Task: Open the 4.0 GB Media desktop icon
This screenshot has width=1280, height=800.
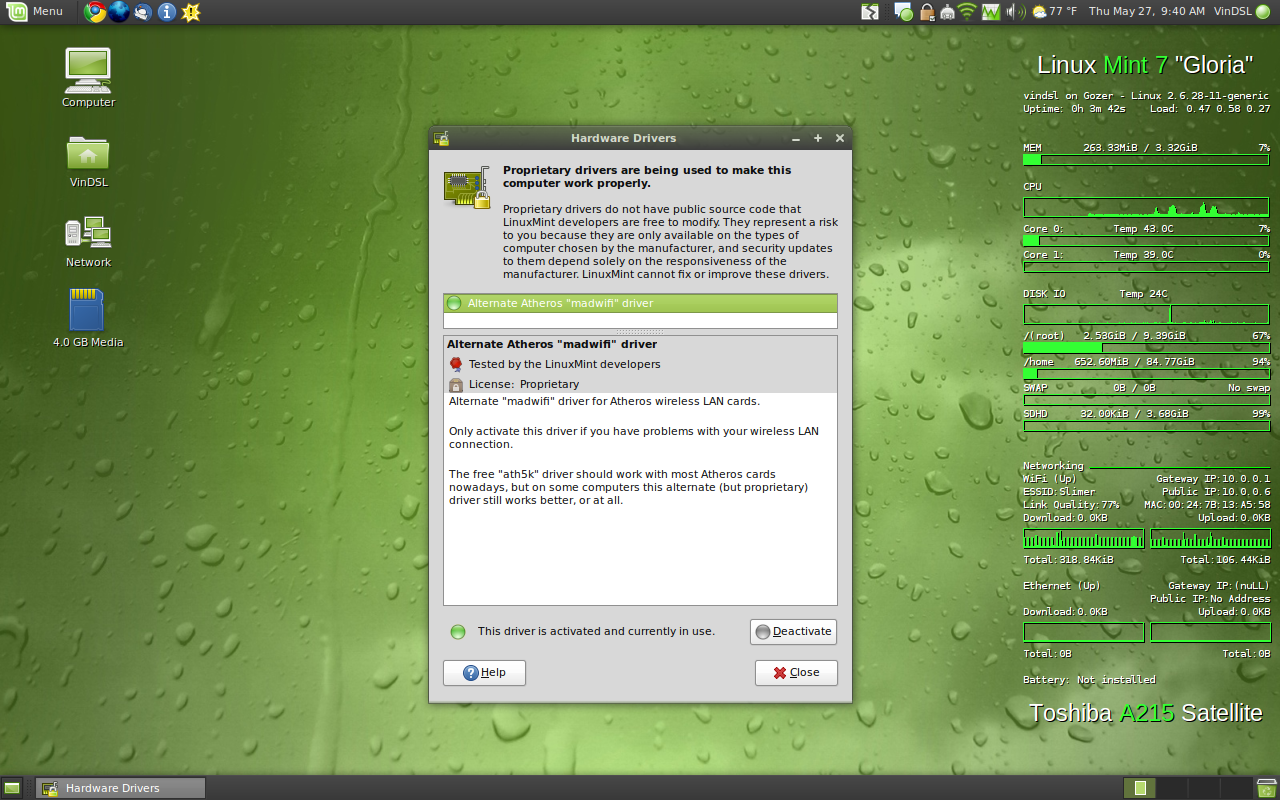Action: (87, 315)
